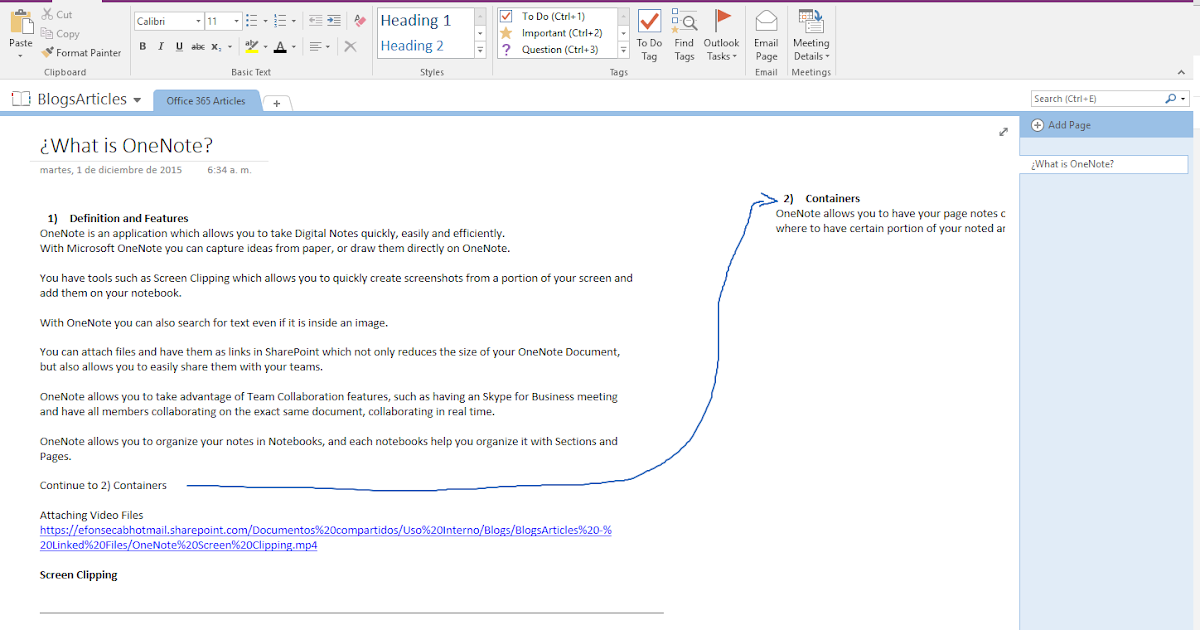Viewport: 1200px width, 630px height.
Task: Click the To Do Tag button
Action: [649, 35]
